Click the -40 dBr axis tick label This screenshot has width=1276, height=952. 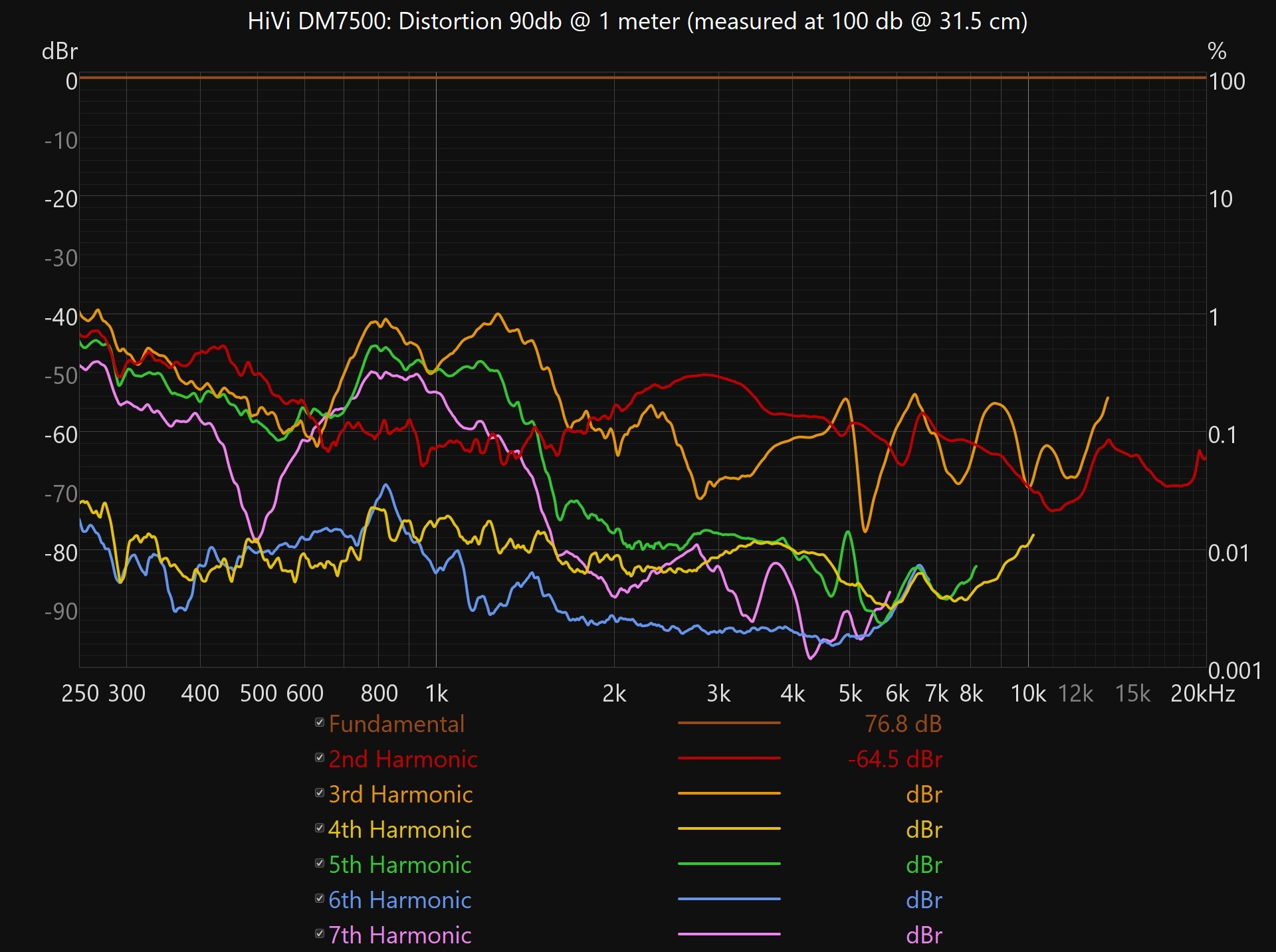[61, 317]
